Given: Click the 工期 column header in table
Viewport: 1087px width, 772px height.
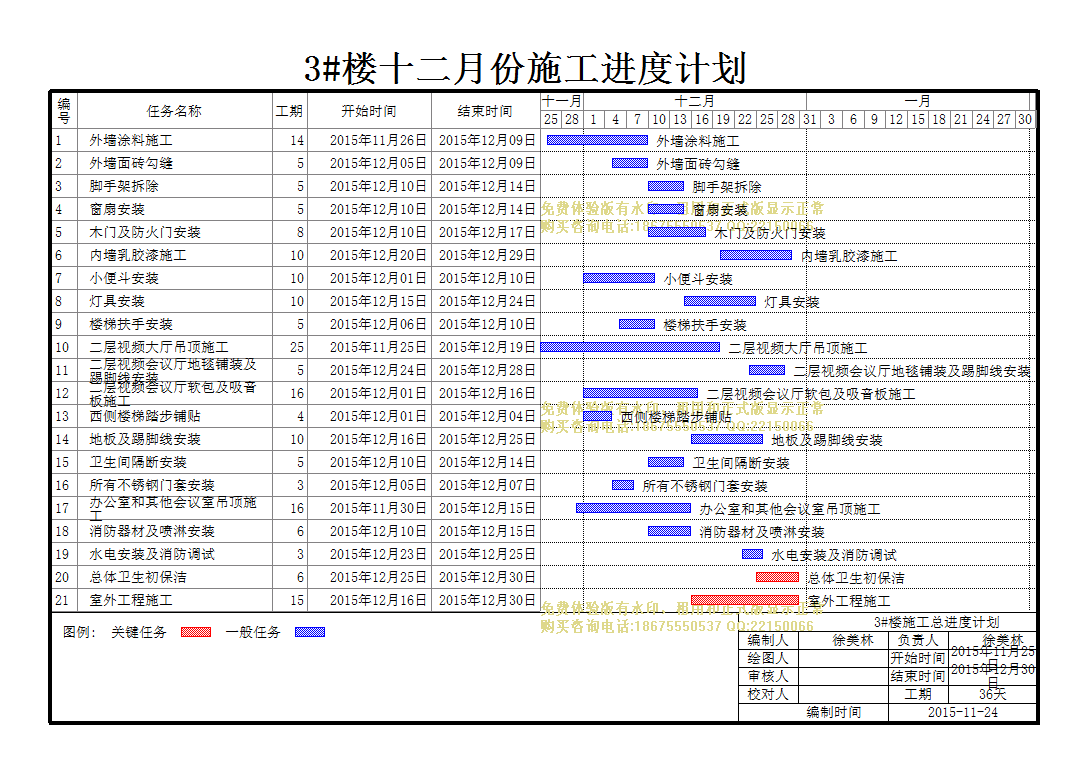Looking at the screenshot, I should pyautogui.click(x=290, y=111).
